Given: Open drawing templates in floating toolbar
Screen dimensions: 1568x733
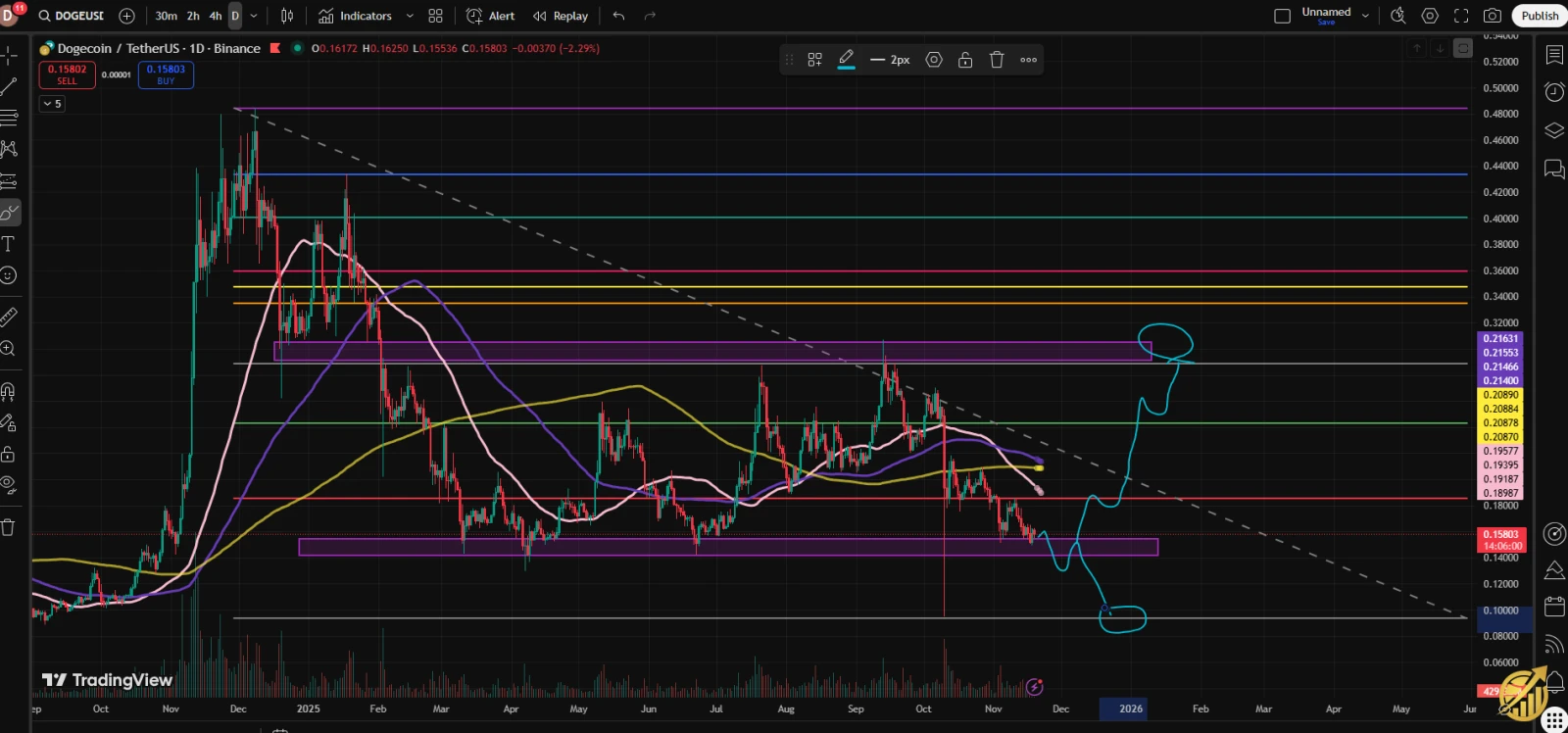Looking at the screenshot, I should tap(814, 60).
